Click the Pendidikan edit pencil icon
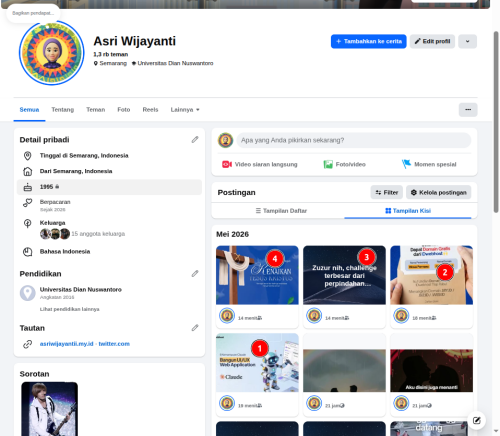 pos(195,274)
